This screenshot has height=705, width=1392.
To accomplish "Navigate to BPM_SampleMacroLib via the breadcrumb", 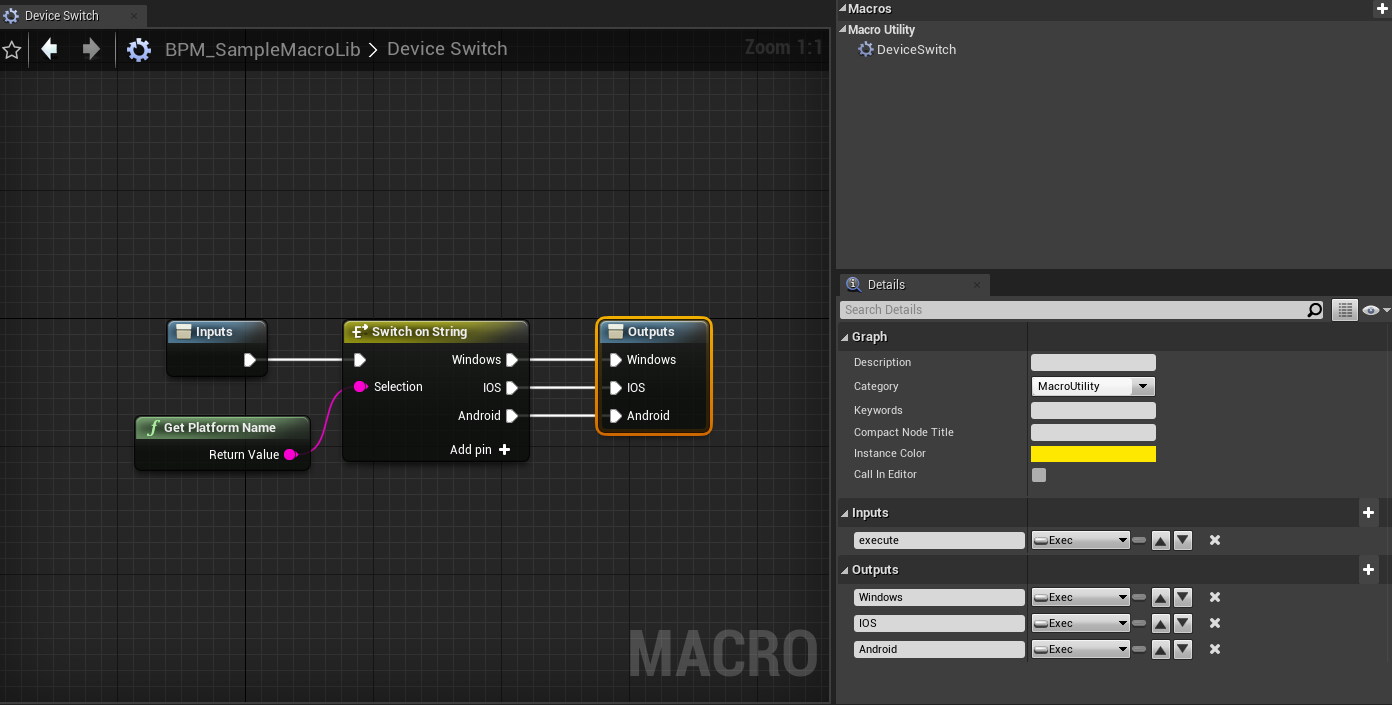I will click(262, 48).
